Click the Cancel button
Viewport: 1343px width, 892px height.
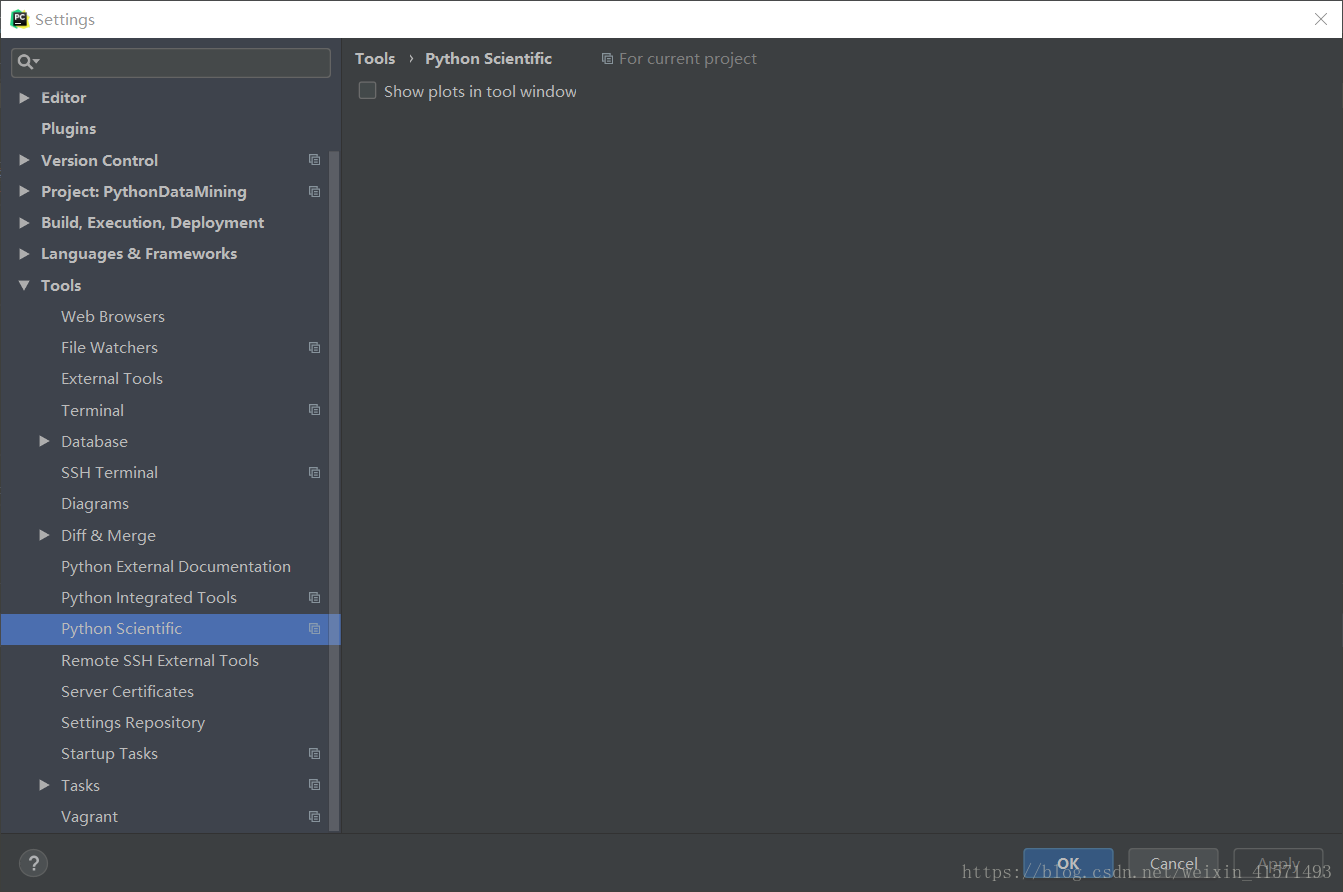(x=1173, y=863)
